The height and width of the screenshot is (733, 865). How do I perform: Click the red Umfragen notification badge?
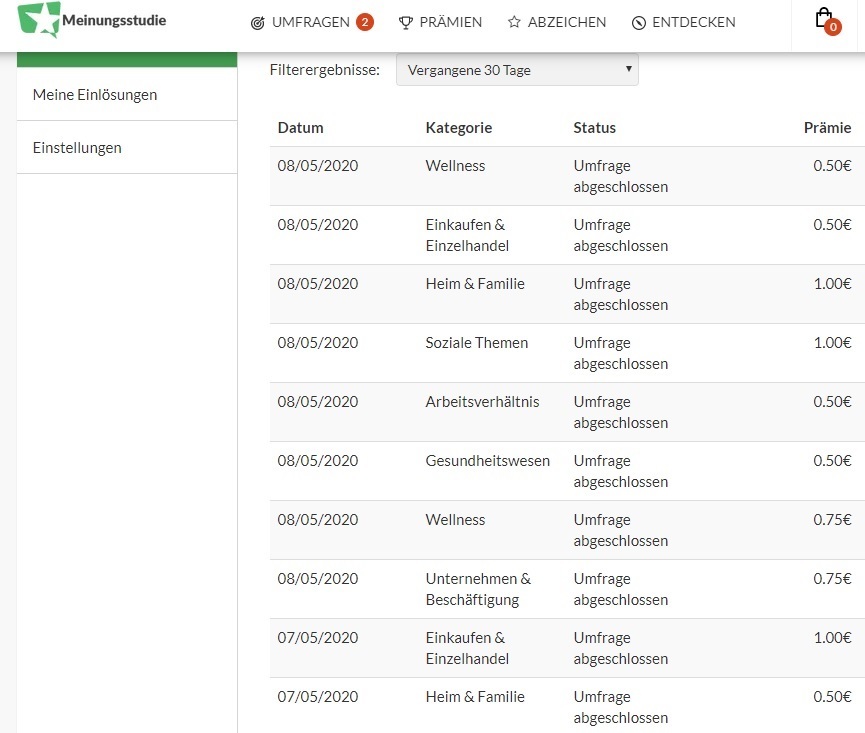[365, 22]
